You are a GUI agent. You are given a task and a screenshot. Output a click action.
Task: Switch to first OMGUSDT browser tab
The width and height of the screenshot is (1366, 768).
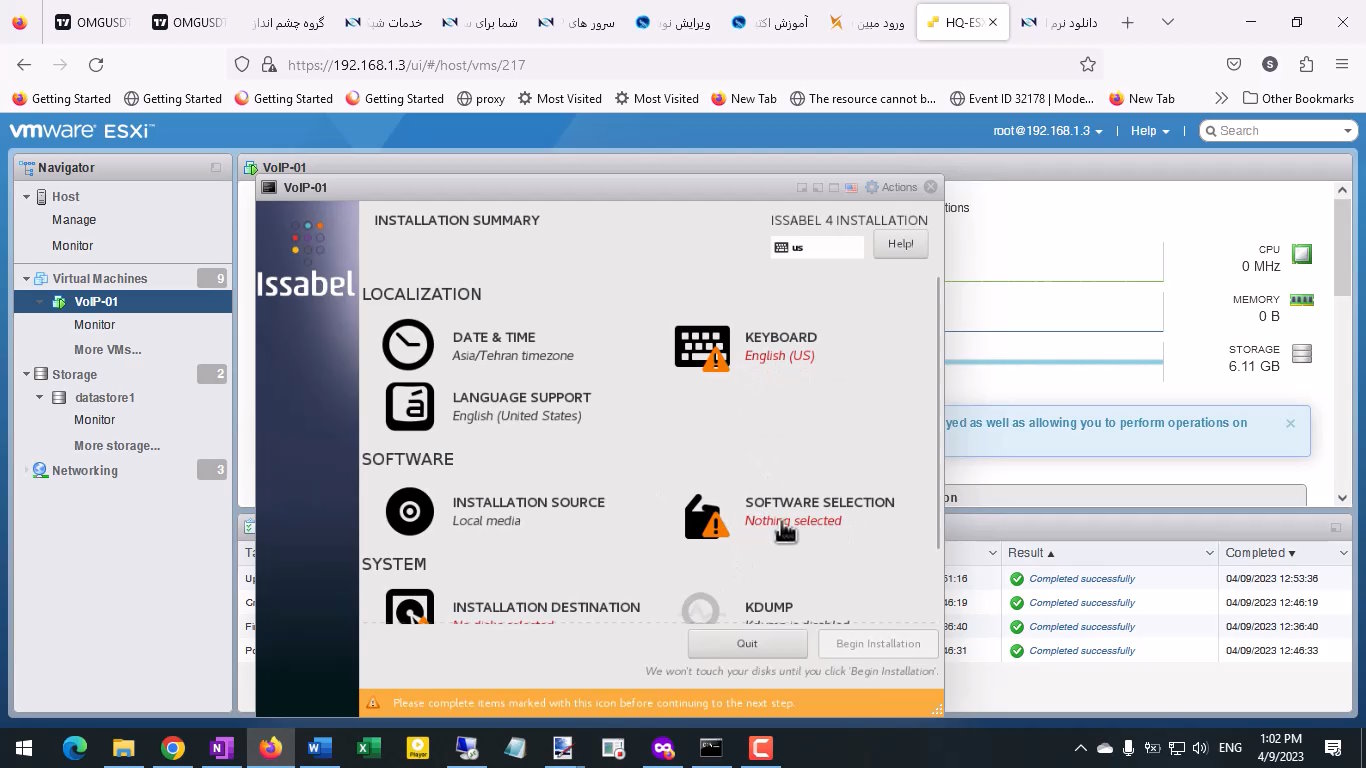(x=94, y=22)
